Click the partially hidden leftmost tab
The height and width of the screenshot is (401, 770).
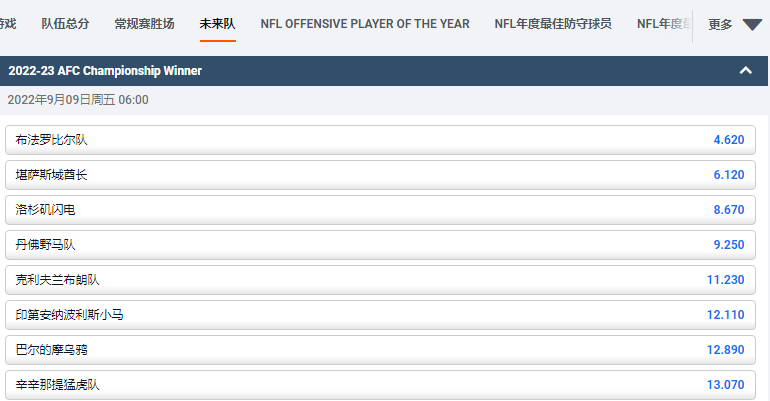tap(8, 24)
